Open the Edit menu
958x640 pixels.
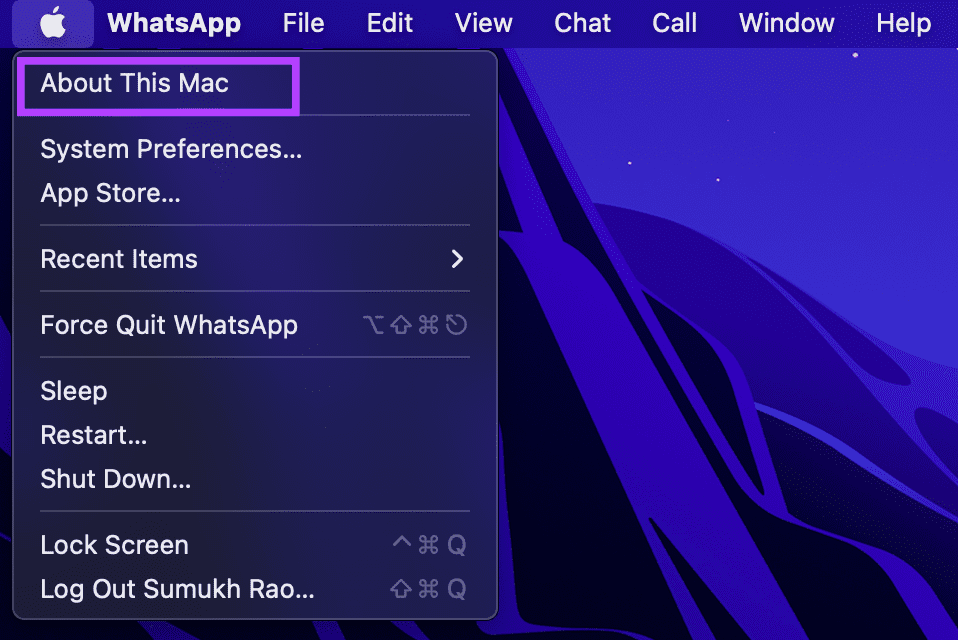click(x=389, y=23)
